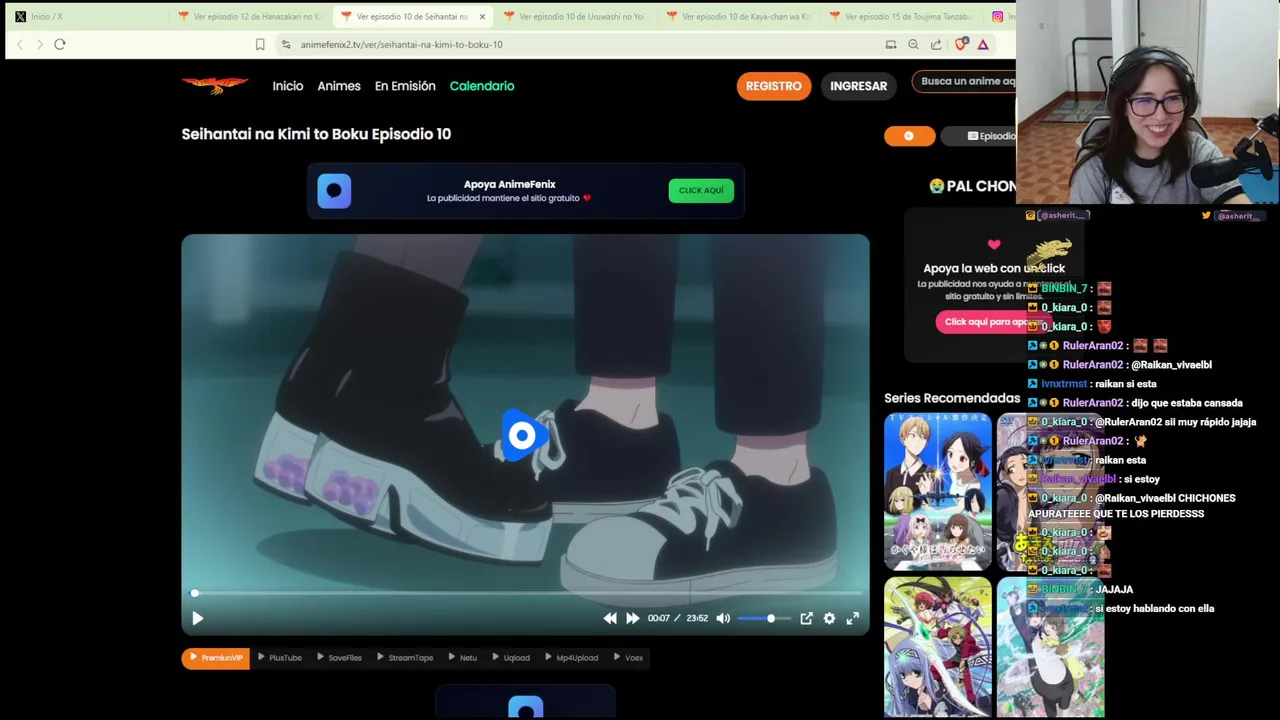Bookmark the page with the bookmark icon
The width and height of the screenshot is (1280, 720).
tap(260, 44)
